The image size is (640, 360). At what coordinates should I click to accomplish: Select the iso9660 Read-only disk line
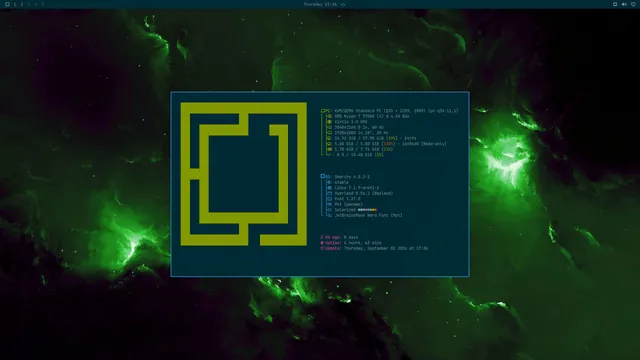[x=390, y=144]
